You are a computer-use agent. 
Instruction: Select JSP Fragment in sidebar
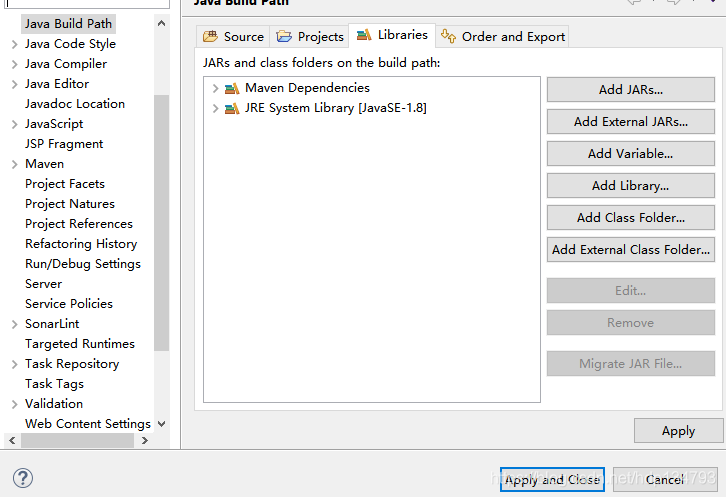[64, 144]
